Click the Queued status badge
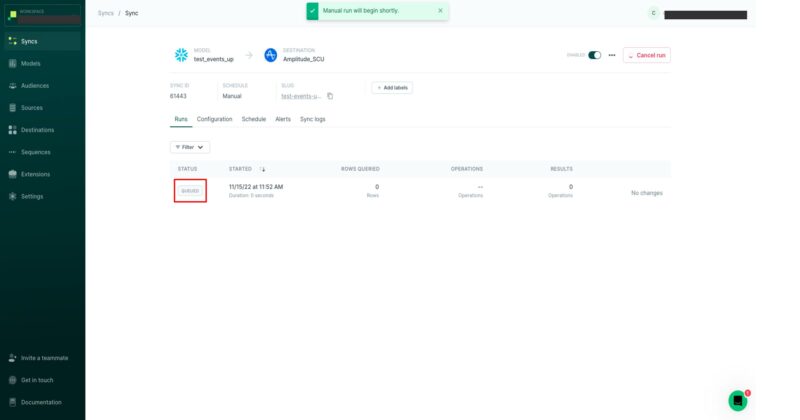800x420 pixels. point(190,190)
